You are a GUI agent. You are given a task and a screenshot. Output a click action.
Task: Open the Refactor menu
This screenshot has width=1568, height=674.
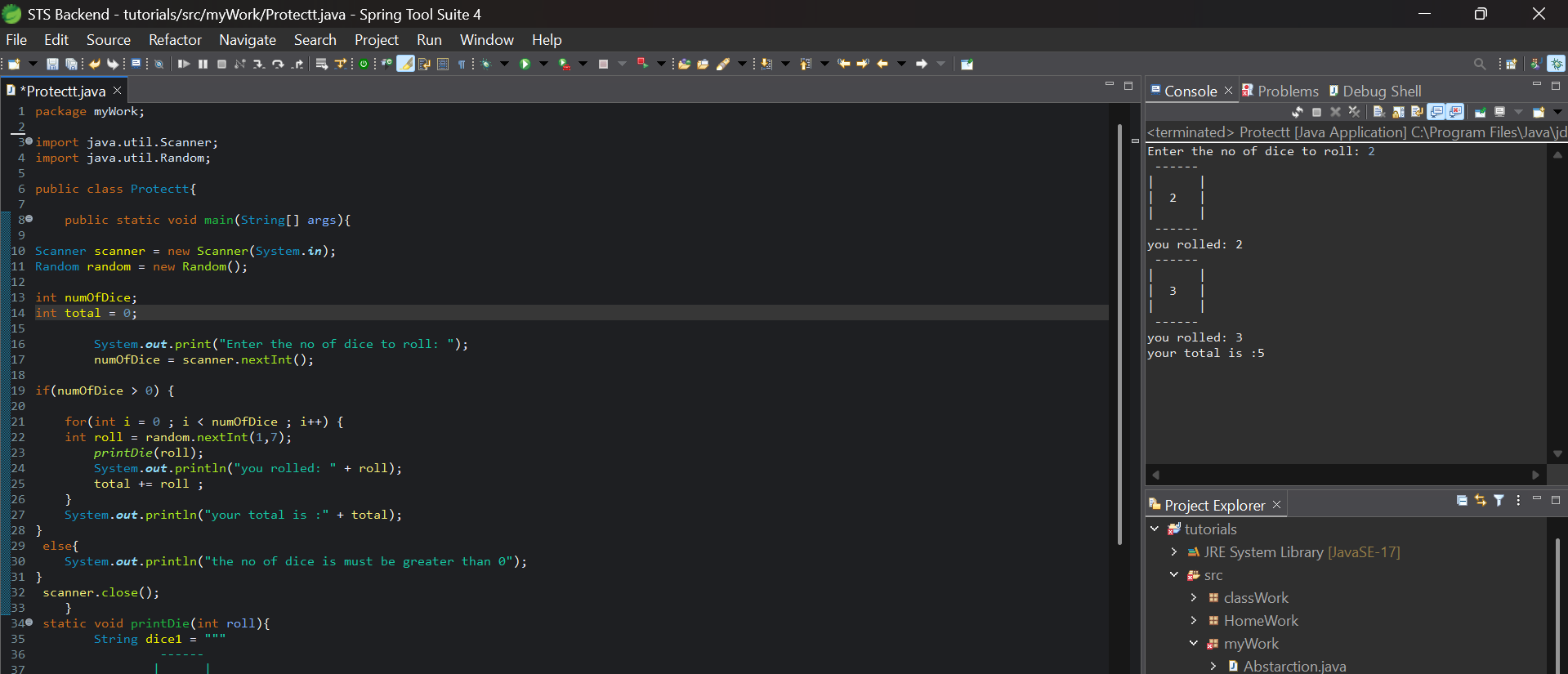(175, 39)
